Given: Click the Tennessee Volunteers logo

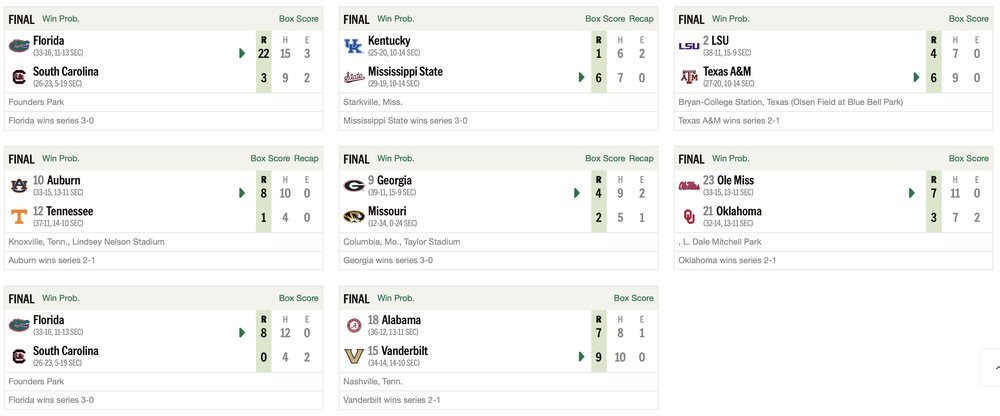Looking at the screenshot, I should coord(18,216).
